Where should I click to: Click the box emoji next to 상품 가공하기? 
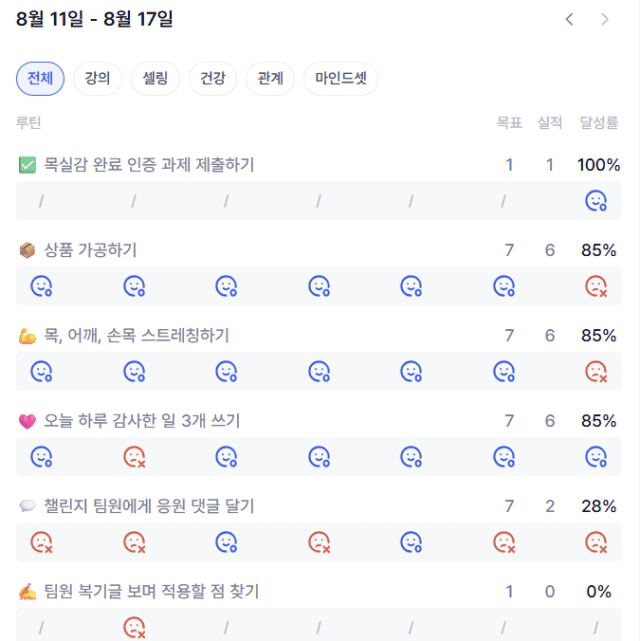27,250
